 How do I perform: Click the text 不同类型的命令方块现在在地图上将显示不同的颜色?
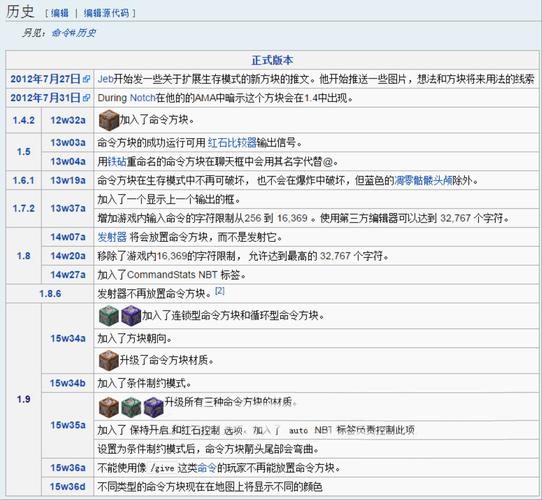point(210,487)
